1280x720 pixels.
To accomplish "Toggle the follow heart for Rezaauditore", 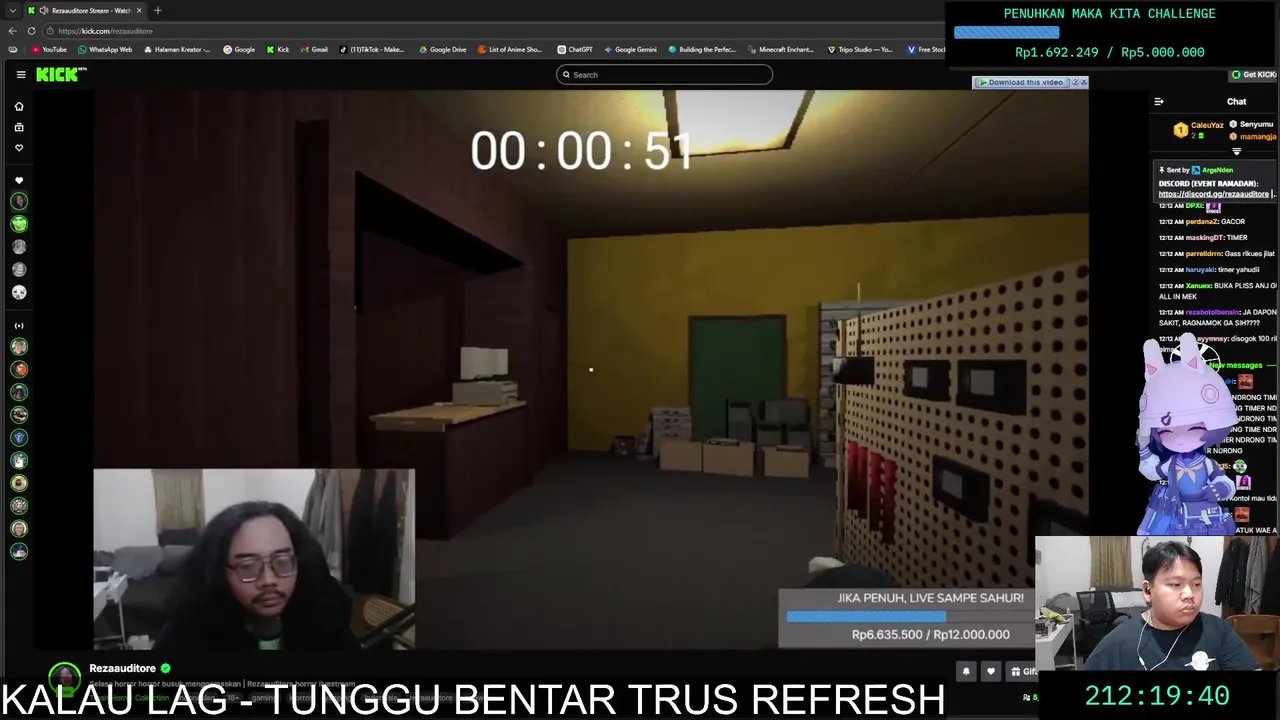I will [x=991, y=672].
